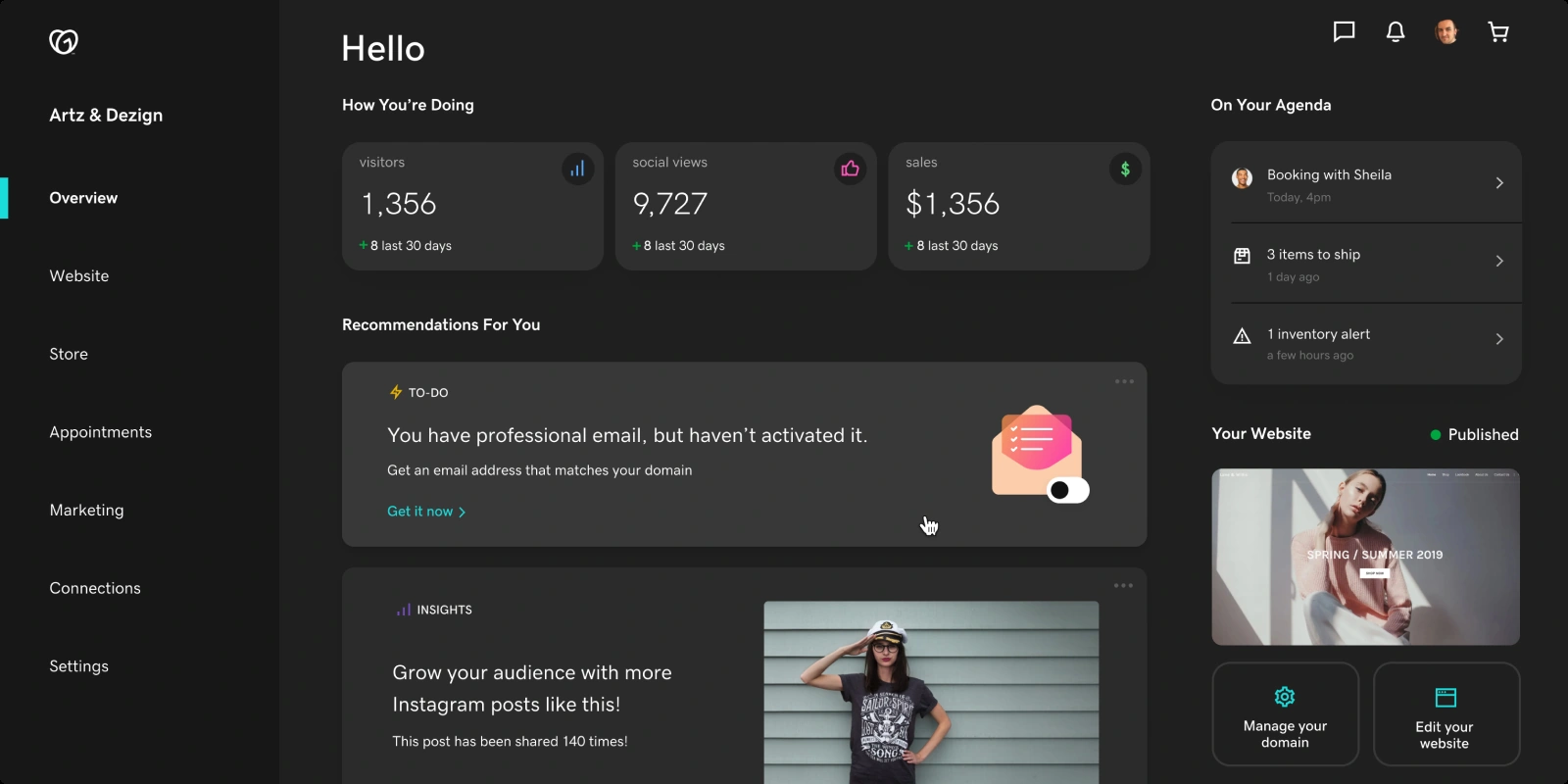This screenshot has width=1568, height=784.
Task: Click the professional email TO-DO headline
Action: [627, 435]
